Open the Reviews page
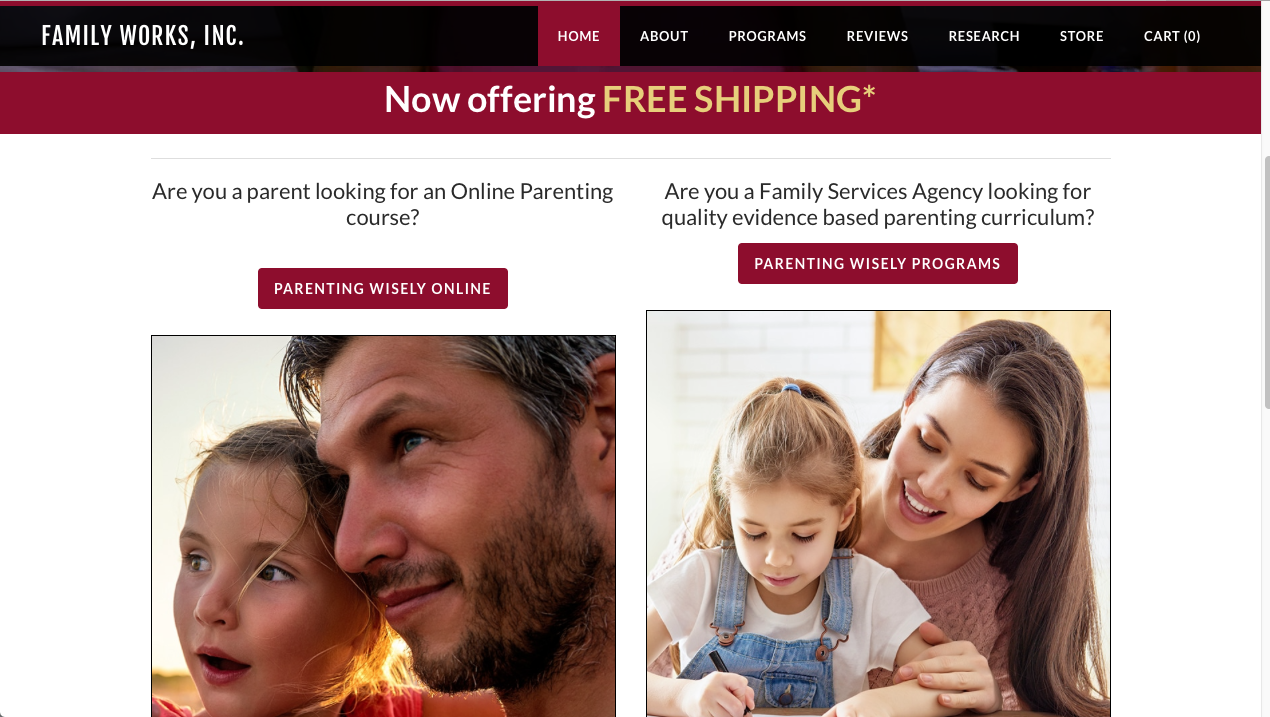Viewport: 1270px width, 717px height. [x=877, y=36]
